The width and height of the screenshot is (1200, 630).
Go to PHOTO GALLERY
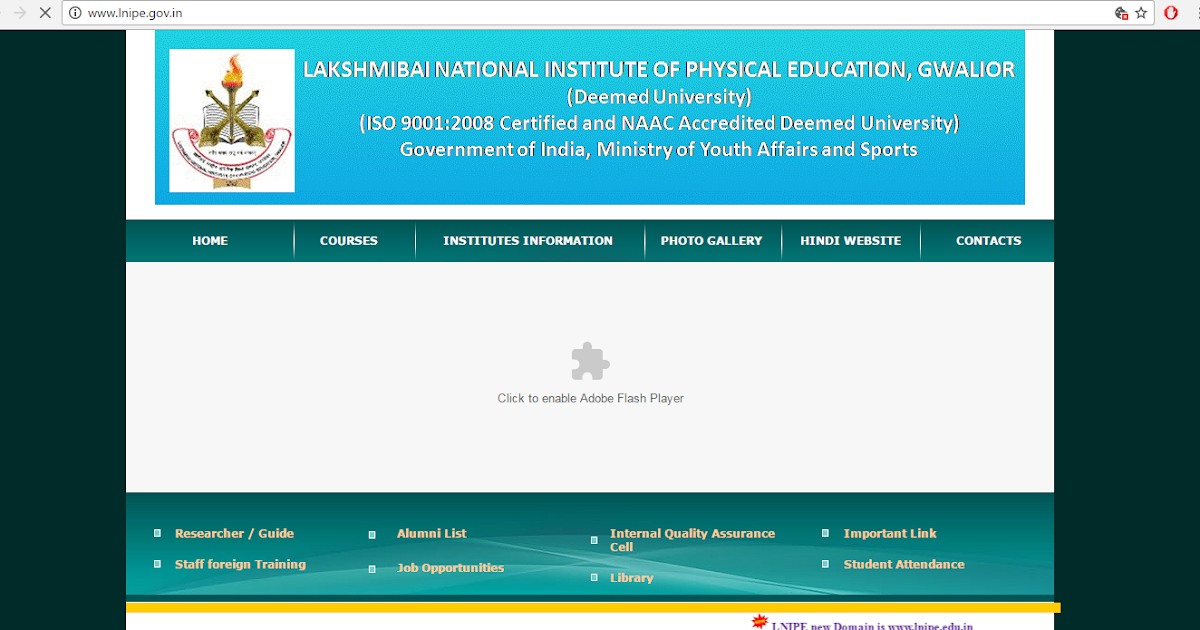point(711,240)
